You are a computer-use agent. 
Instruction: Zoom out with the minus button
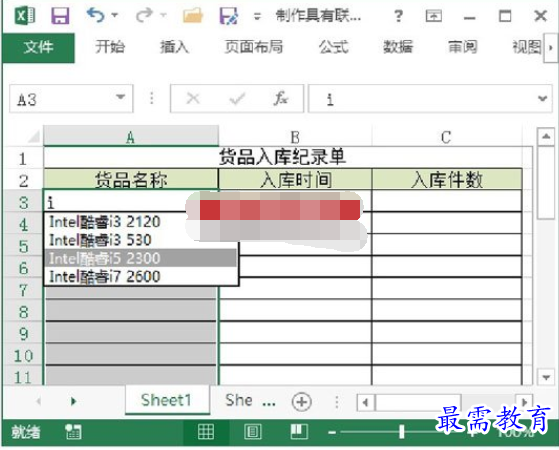(x=332, y=432)
